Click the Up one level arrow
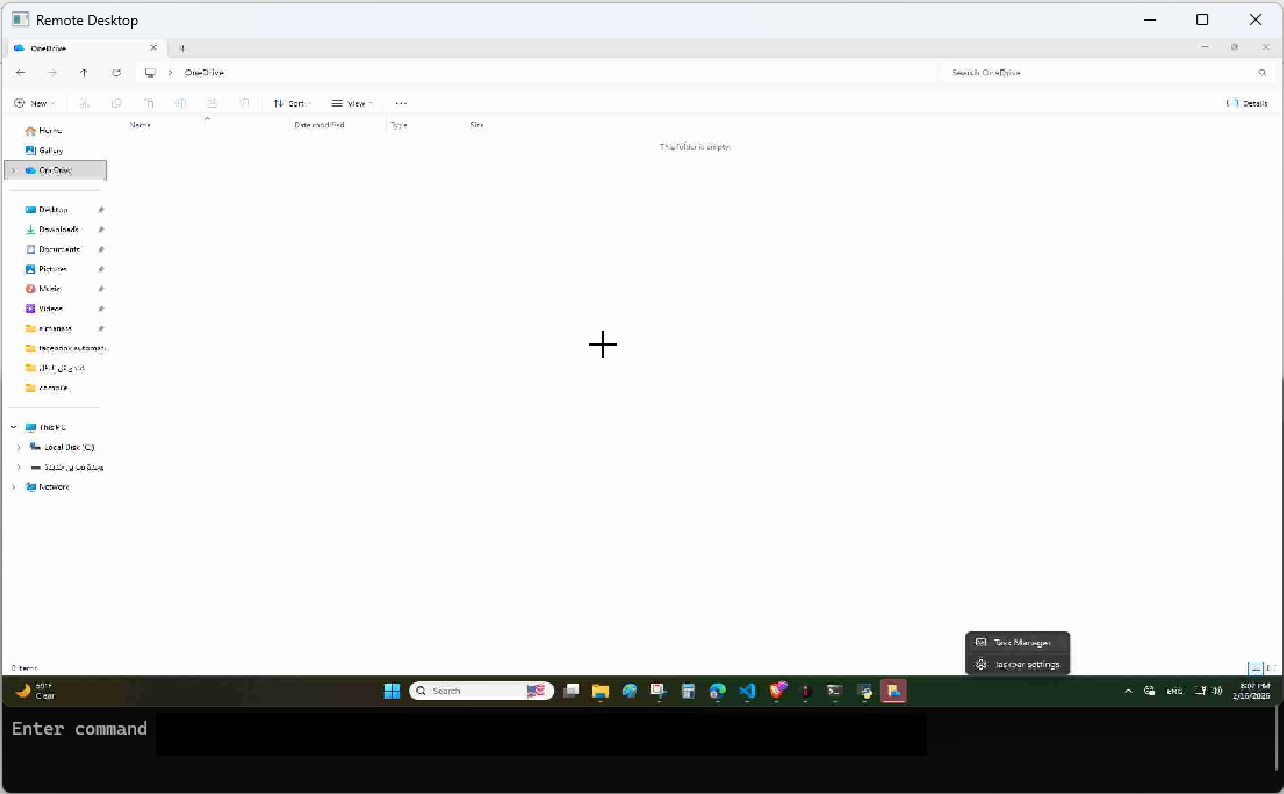This screenshot has height=794, width=1284. [x=84, y=73]
